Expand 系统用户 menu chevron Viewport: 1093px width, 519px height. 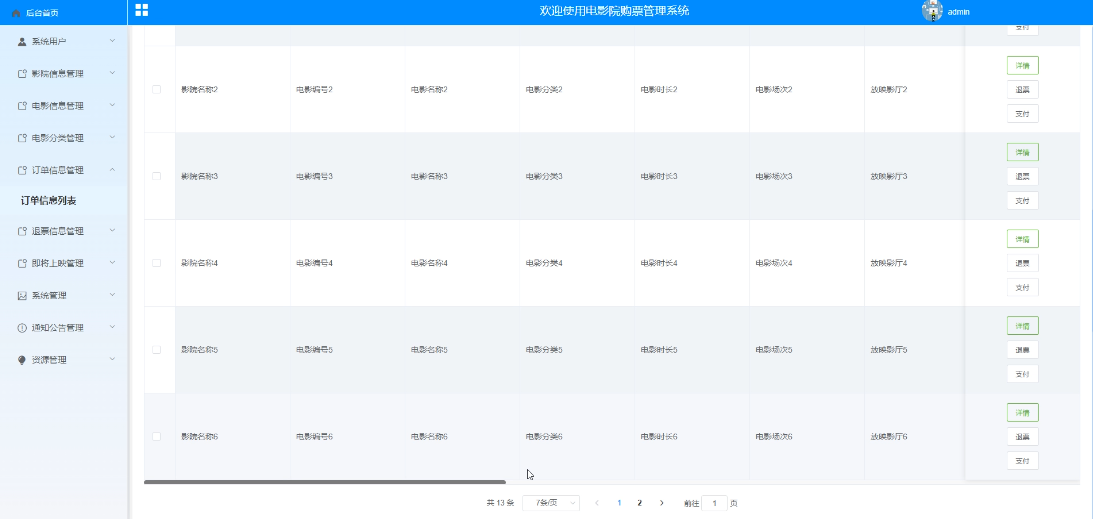click(112, 41)
